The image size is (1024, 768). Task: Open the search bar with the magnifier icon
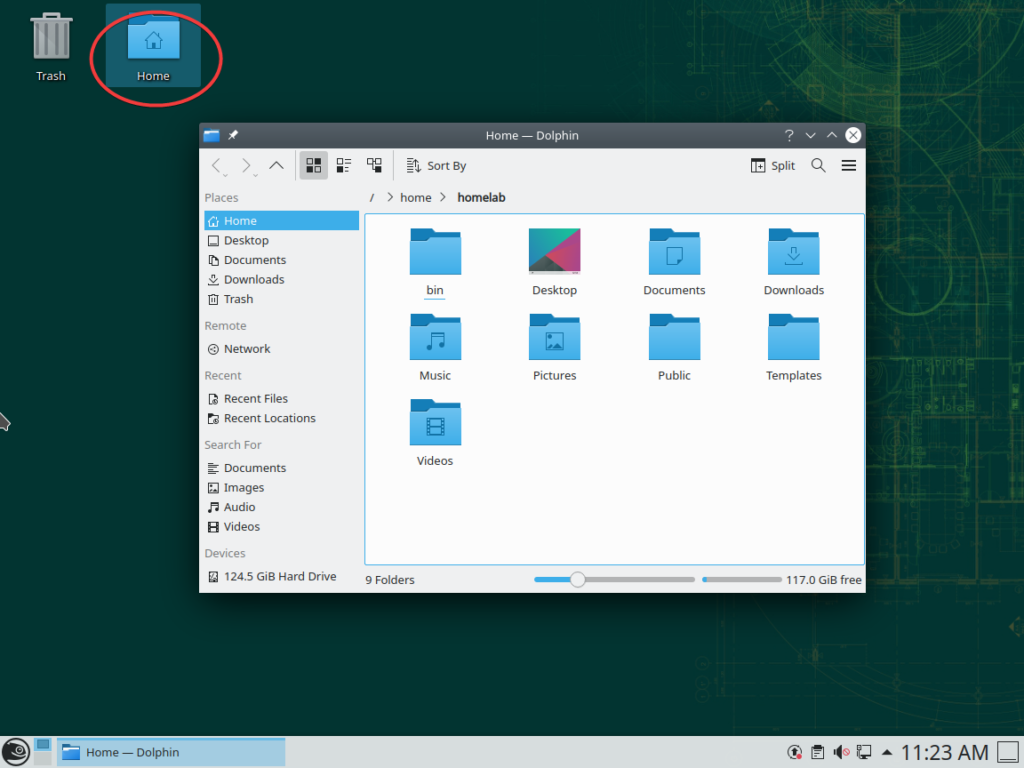818,165
